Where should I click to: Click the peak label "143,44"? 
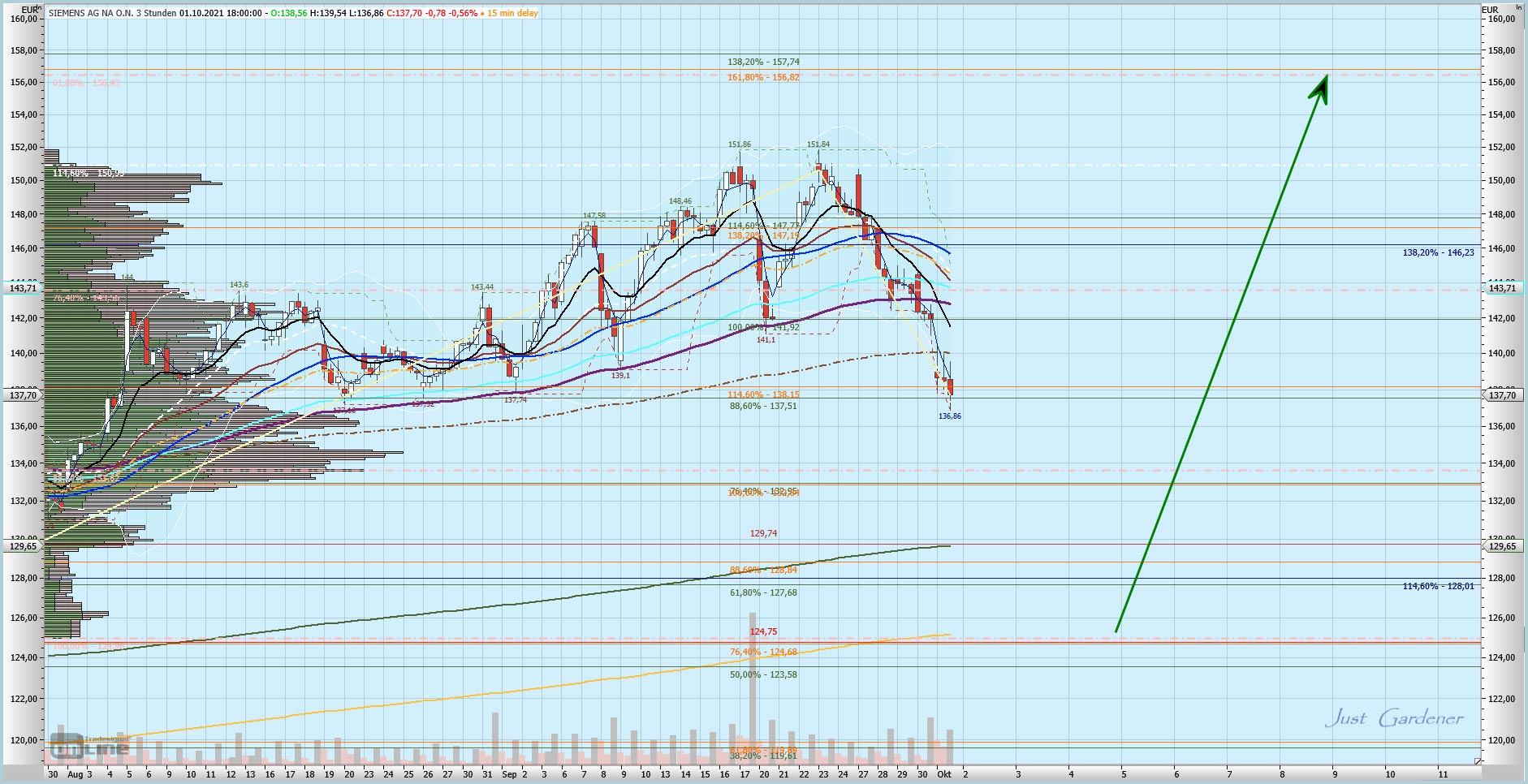pos(482,287)
